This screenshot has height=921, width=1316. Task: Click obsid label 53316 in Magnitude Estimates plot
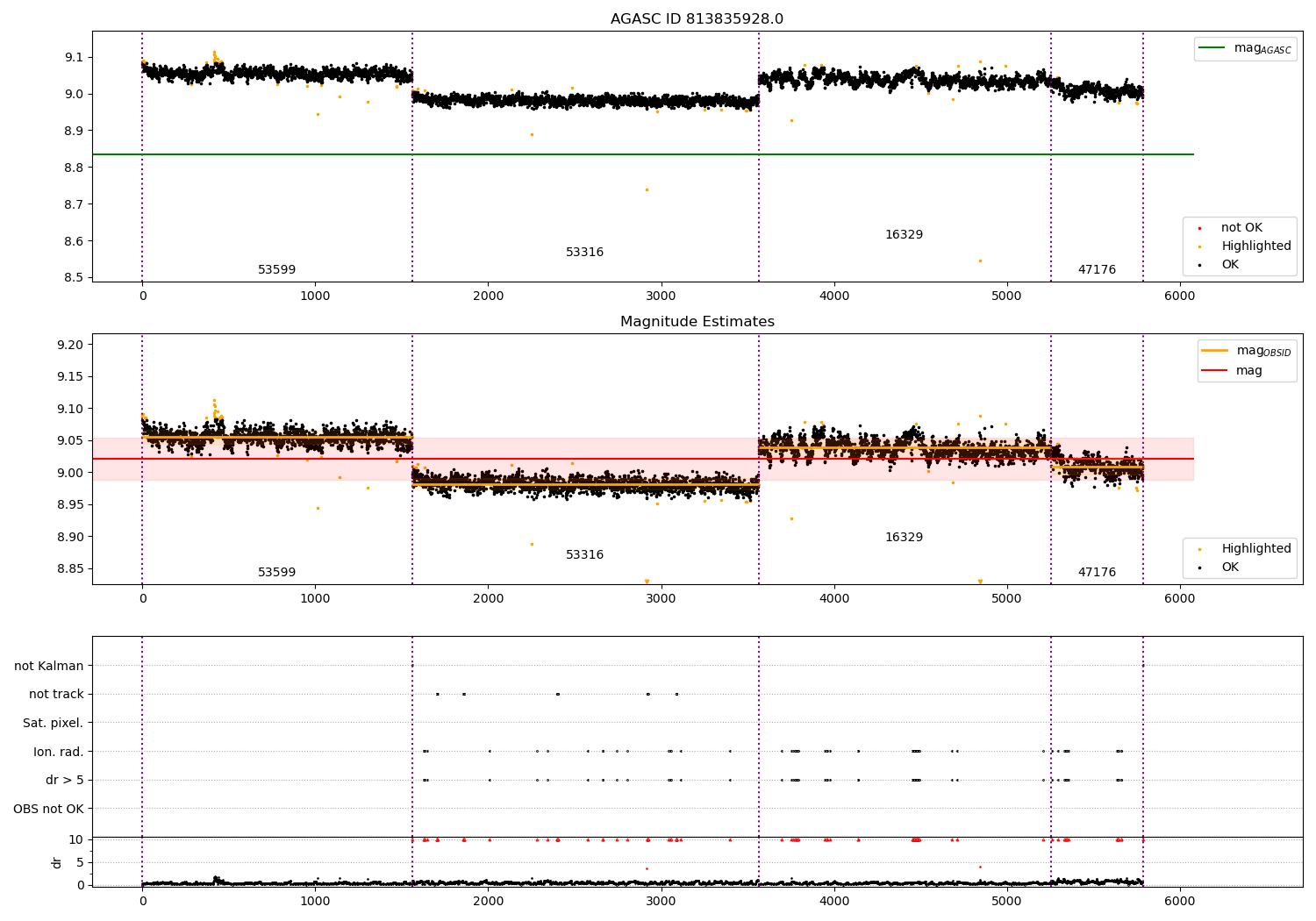pyautogui.click(x=584, y=555)
